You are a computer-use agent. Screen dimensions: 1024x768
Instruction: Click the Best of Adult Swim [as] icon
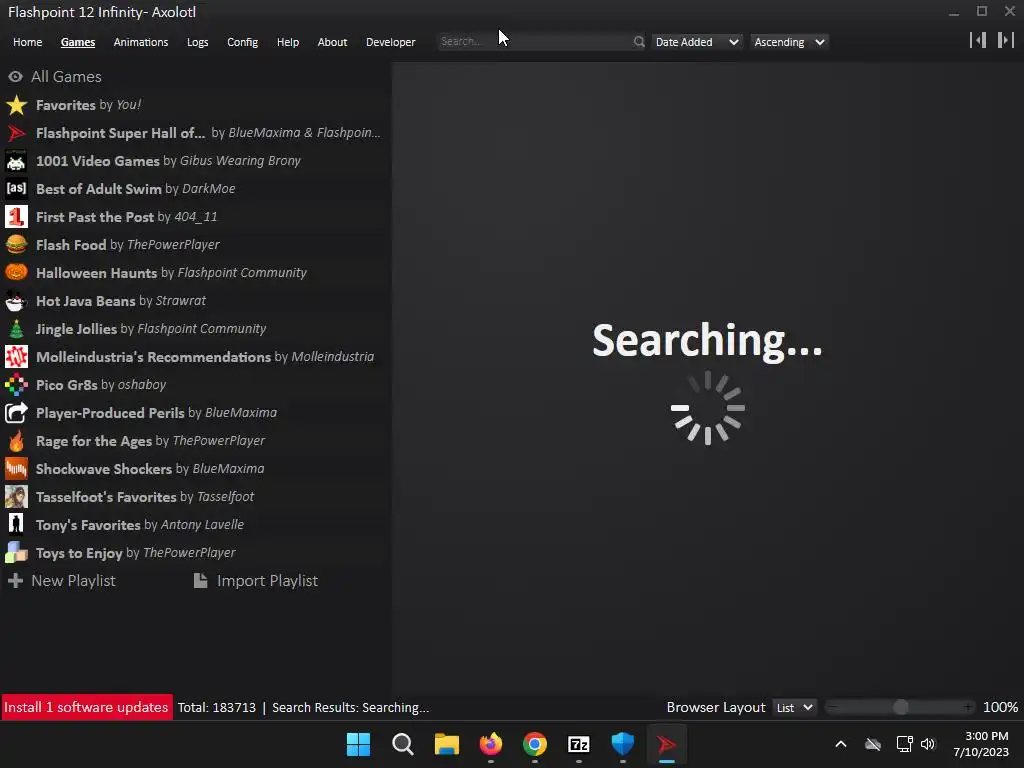pos(16,189)
